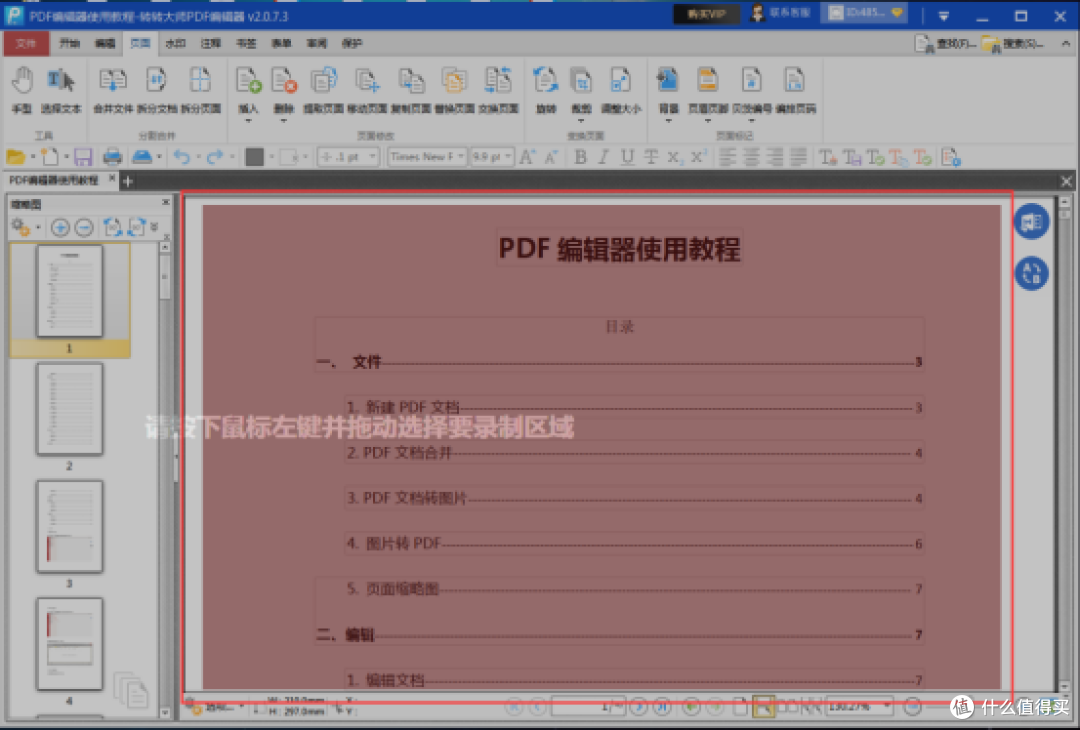This screenshot has height=730, width=1080.
Task: Click the Search (S) button
Action: 1012,44
